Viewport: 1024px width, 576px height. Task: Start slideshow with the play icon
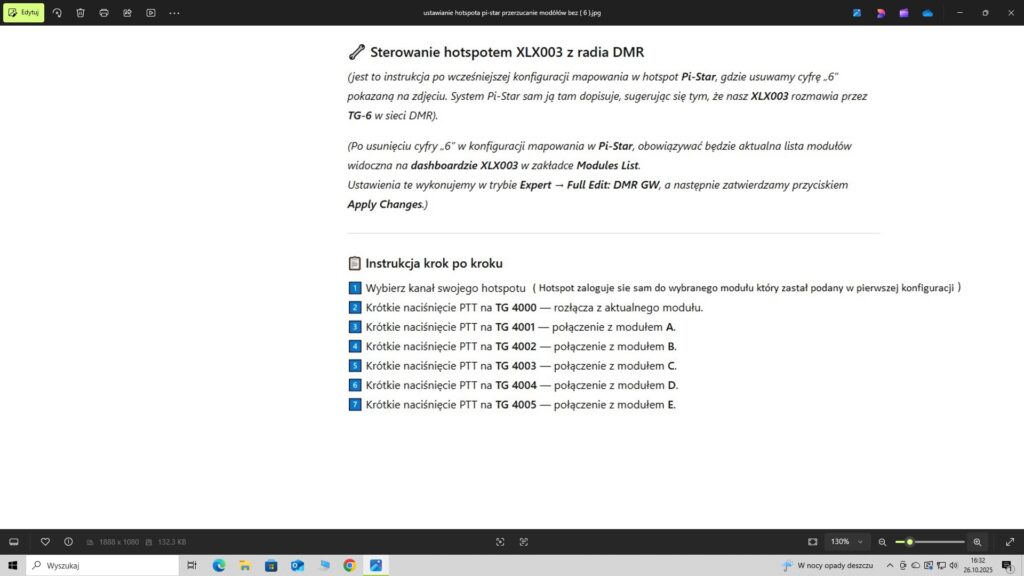(x=151, y=13)
